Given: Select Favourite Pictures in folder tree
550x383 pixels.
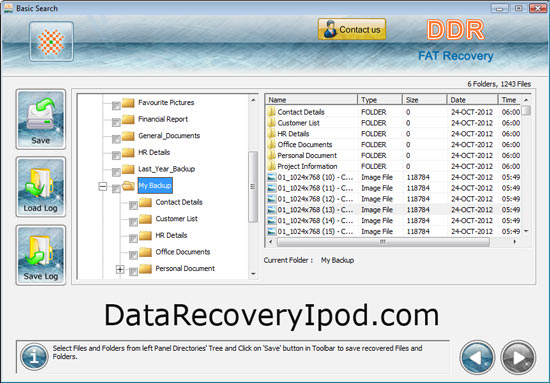Looking at the screenshot, I should coord(166,102).
